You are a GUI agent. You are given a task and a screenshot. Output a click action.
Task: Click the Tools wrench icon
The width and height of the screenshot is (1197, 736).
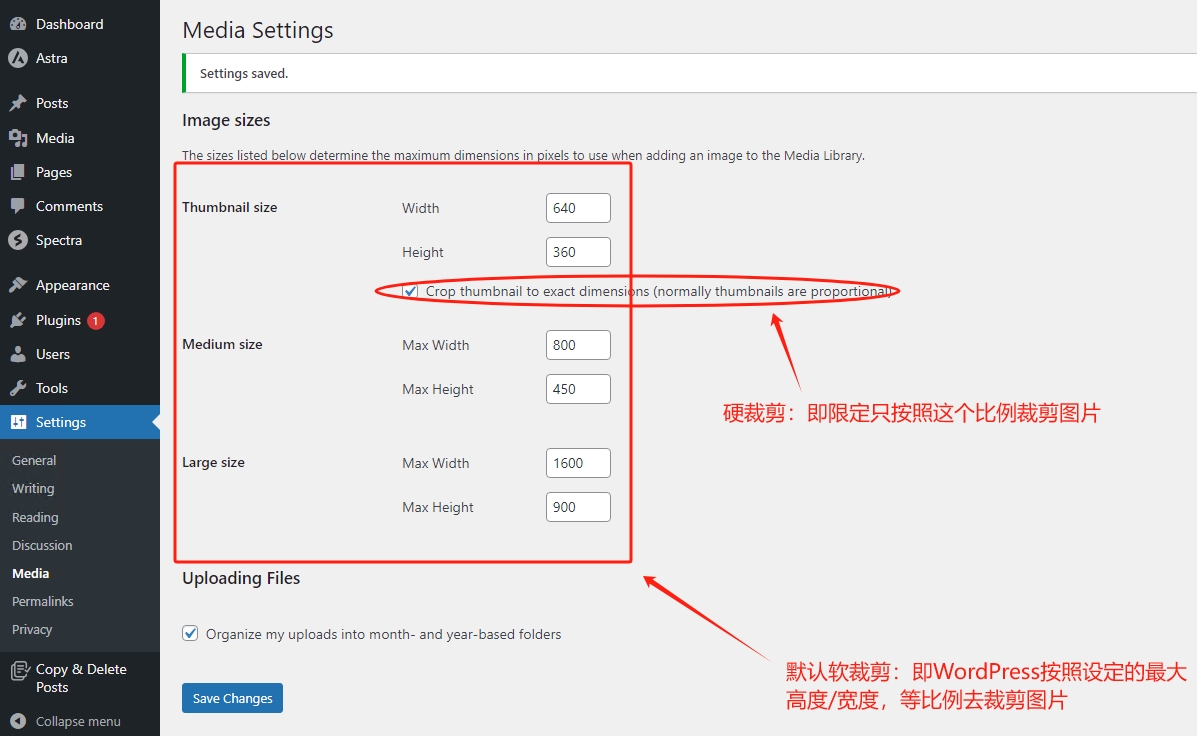click(18, 389)
